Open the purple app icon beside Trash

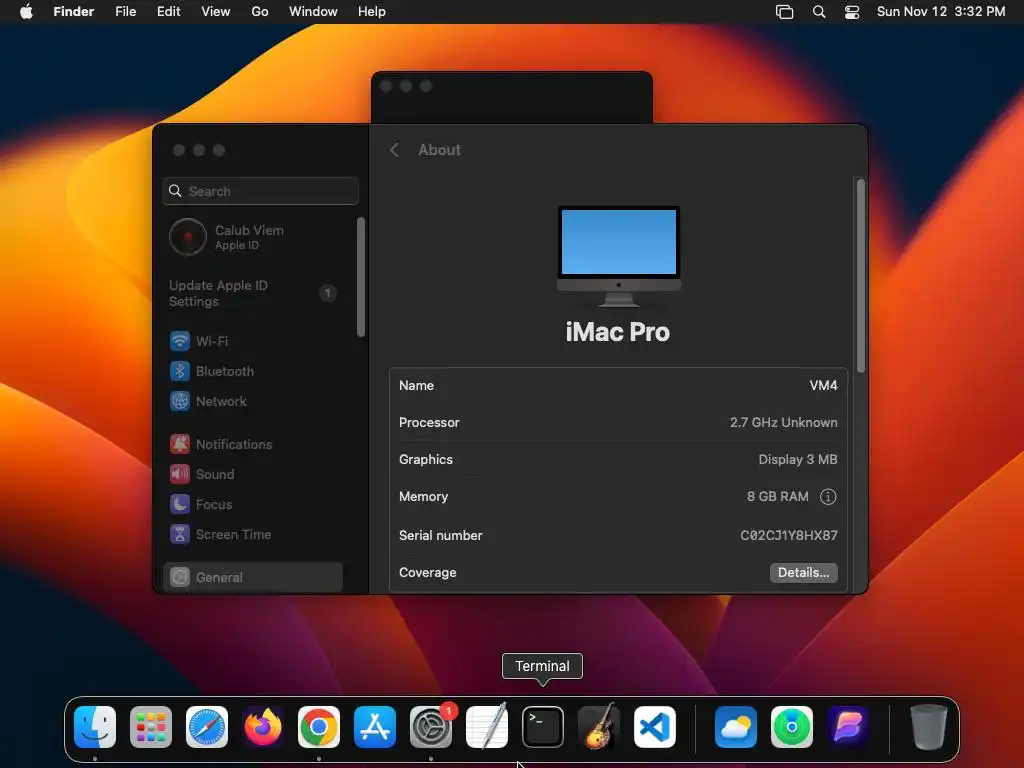[848, 727]
